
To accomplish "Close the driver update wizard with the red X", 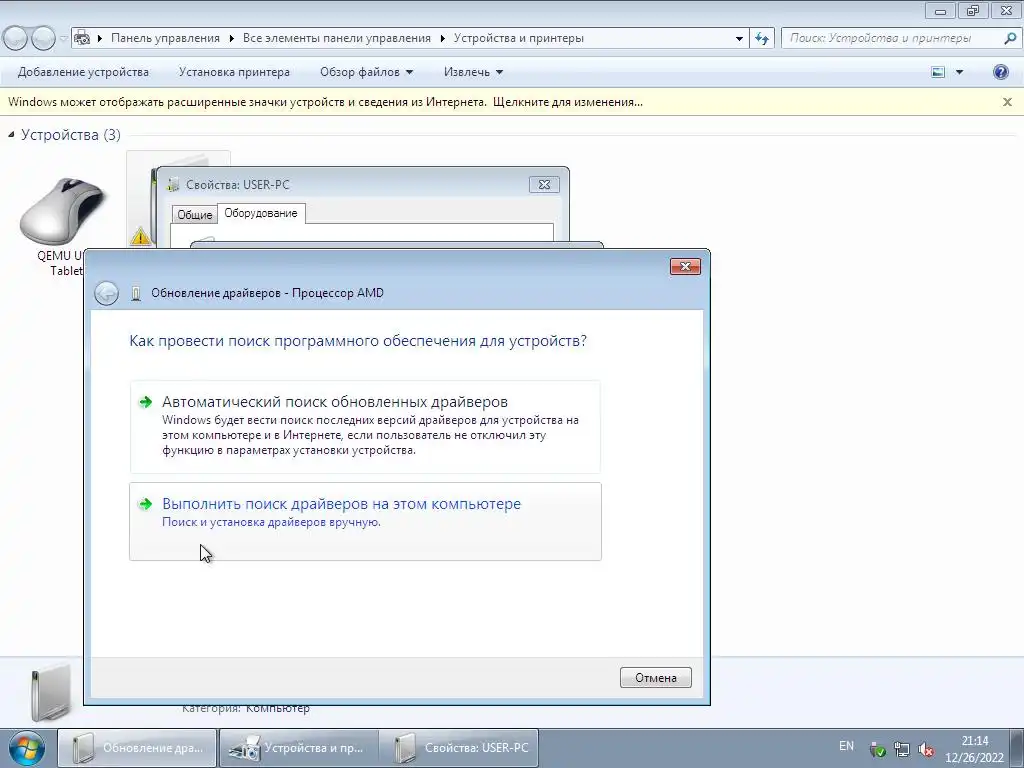I will point(685,266).
